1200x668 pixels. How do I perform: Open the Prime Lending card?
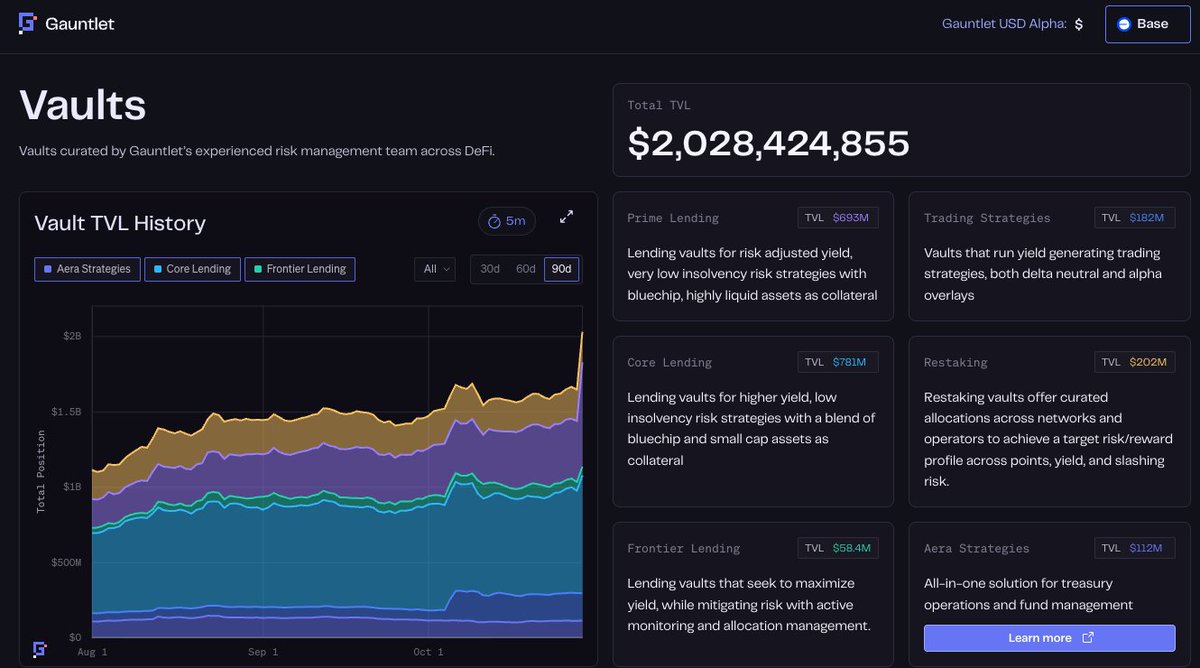pos(753,256)
